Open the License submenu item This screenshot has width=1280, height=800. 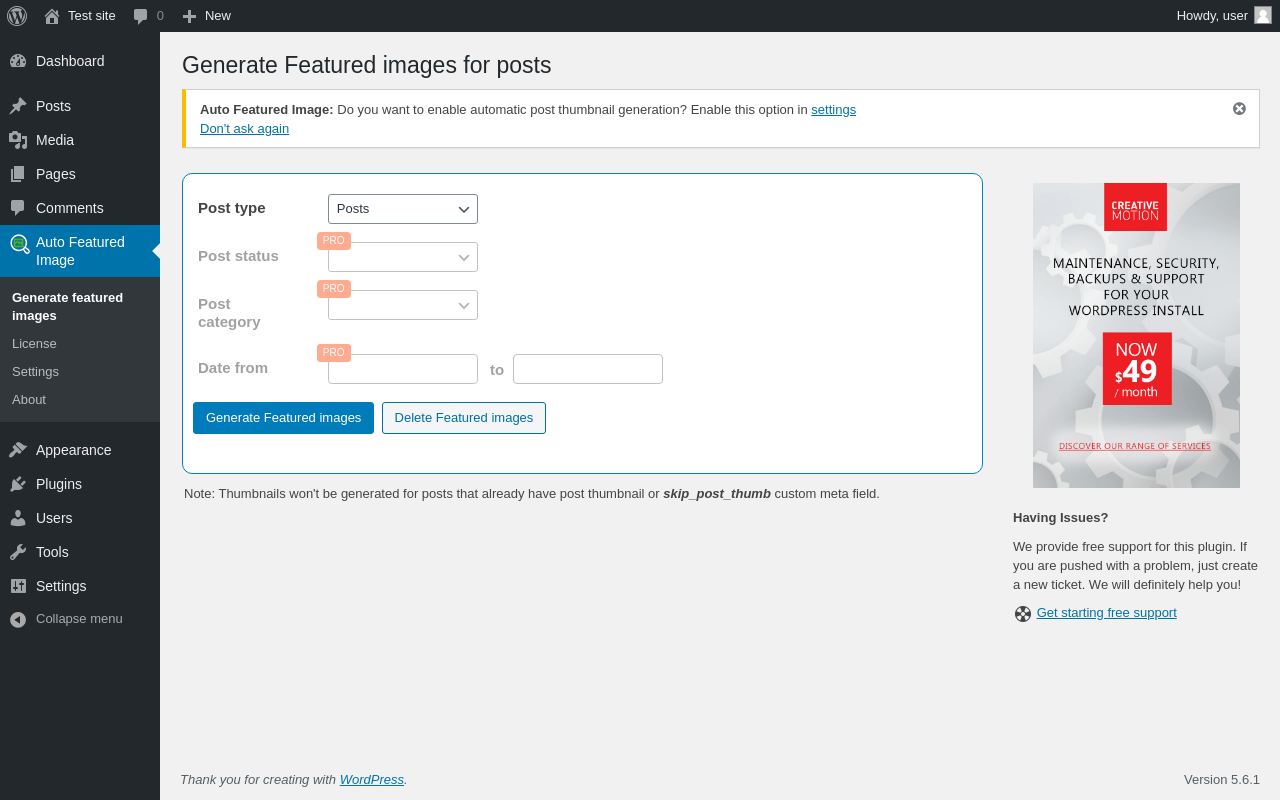[34, 344]
